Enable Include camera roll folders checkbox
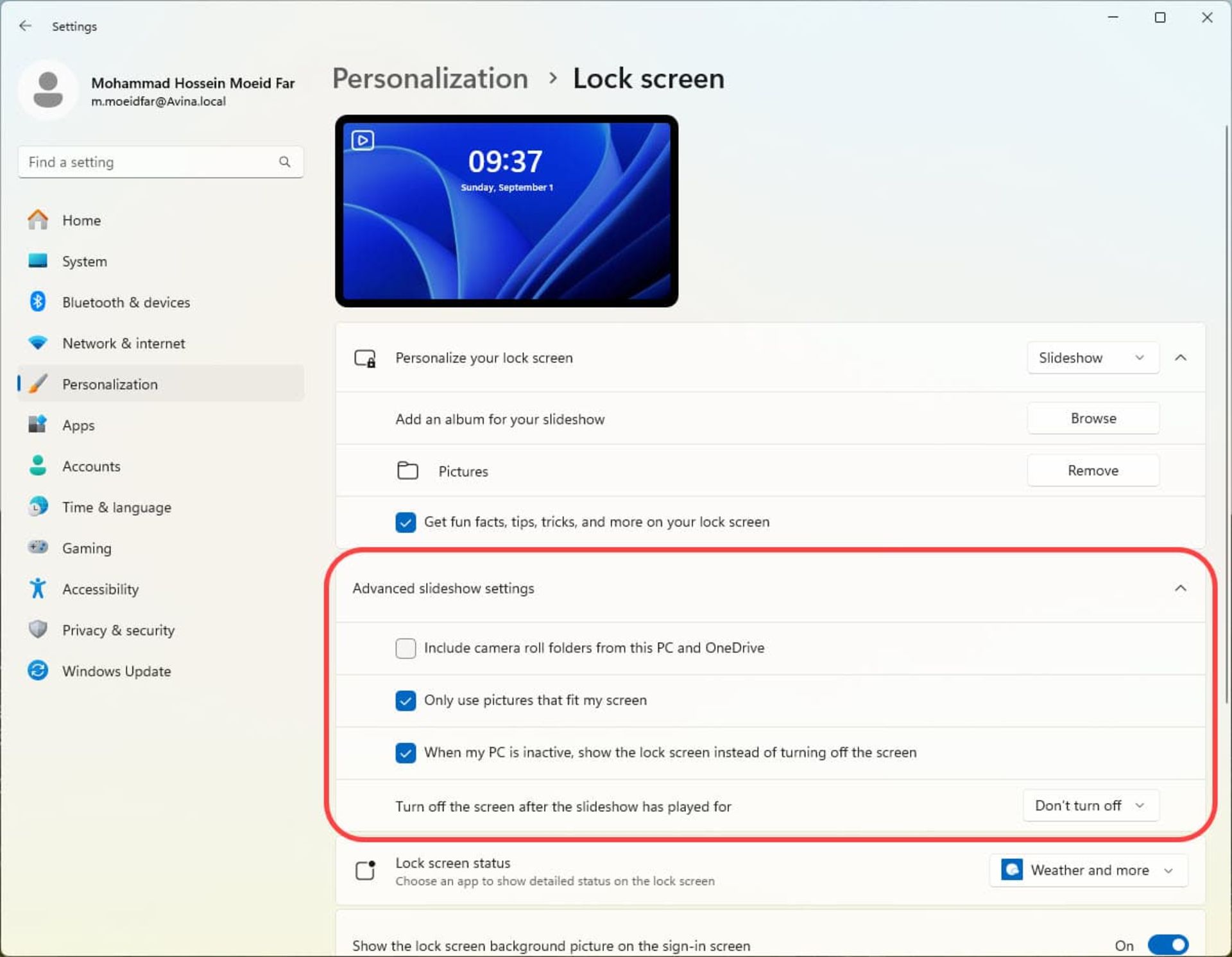1232x957 pixels. click(406, 648)
